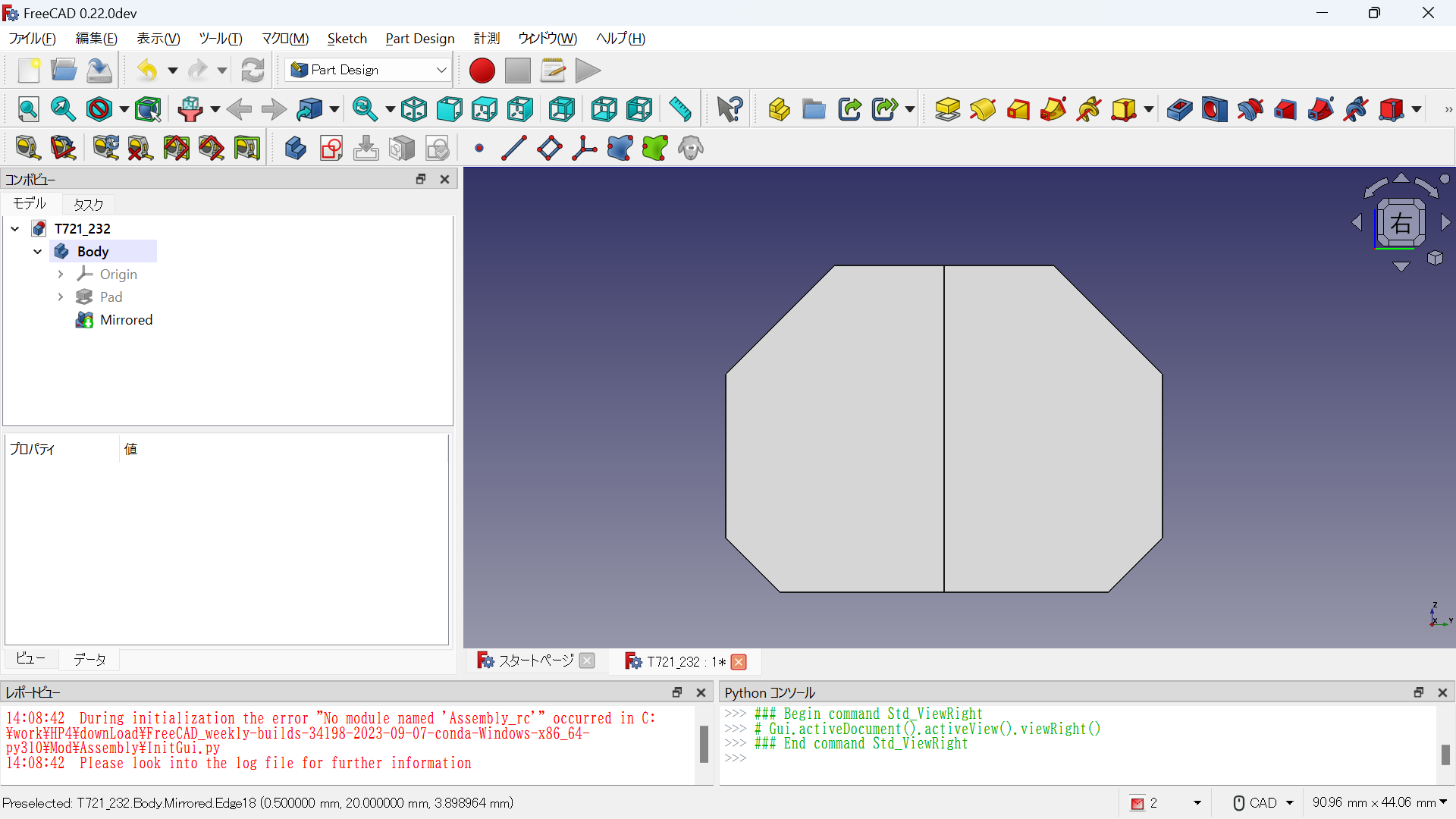Select the Pocket tool icon
The width and height of the screenshot is (1456, 819).
pyautogui.click(x=1179, y=110)
